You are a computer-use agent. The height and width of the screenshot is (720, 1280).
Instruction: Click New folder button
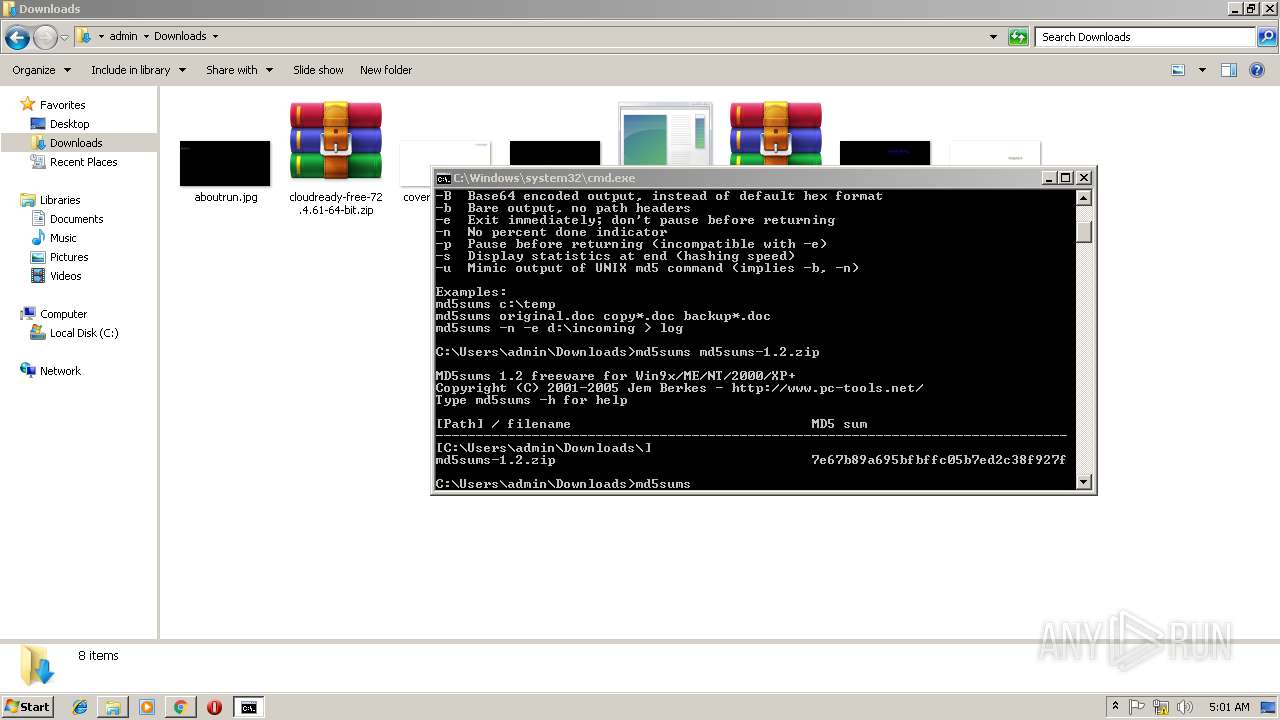point(386,70)
